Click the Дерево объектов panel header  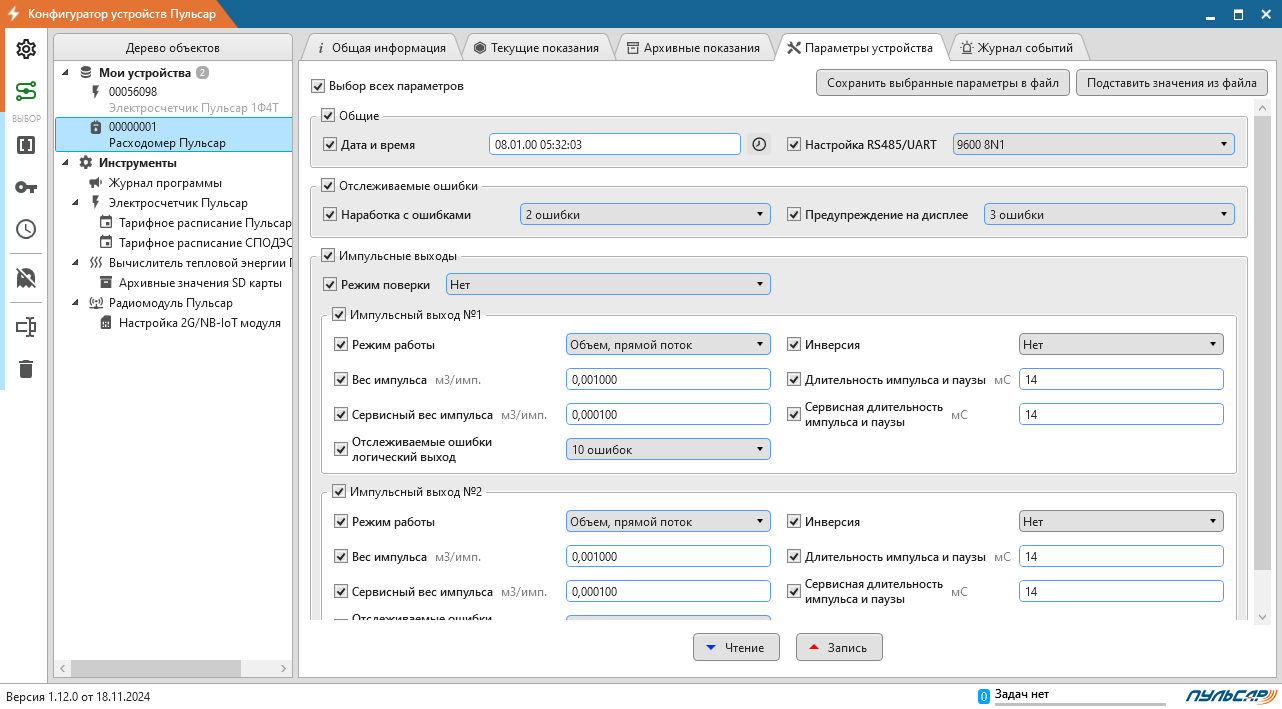pyautogui.click(x=173, y=47)
